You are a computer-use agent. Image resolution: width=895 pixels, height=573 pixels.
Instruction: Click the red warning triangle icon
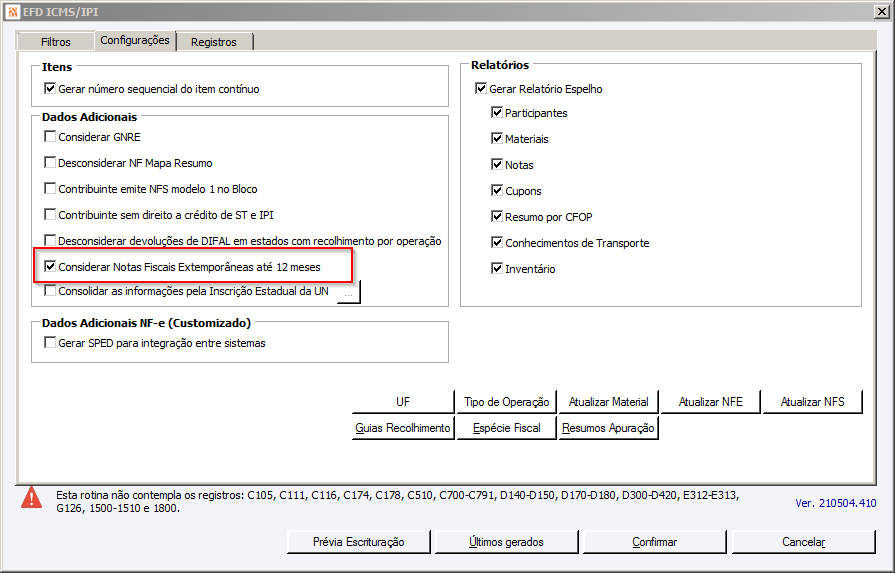pos(31,497)
